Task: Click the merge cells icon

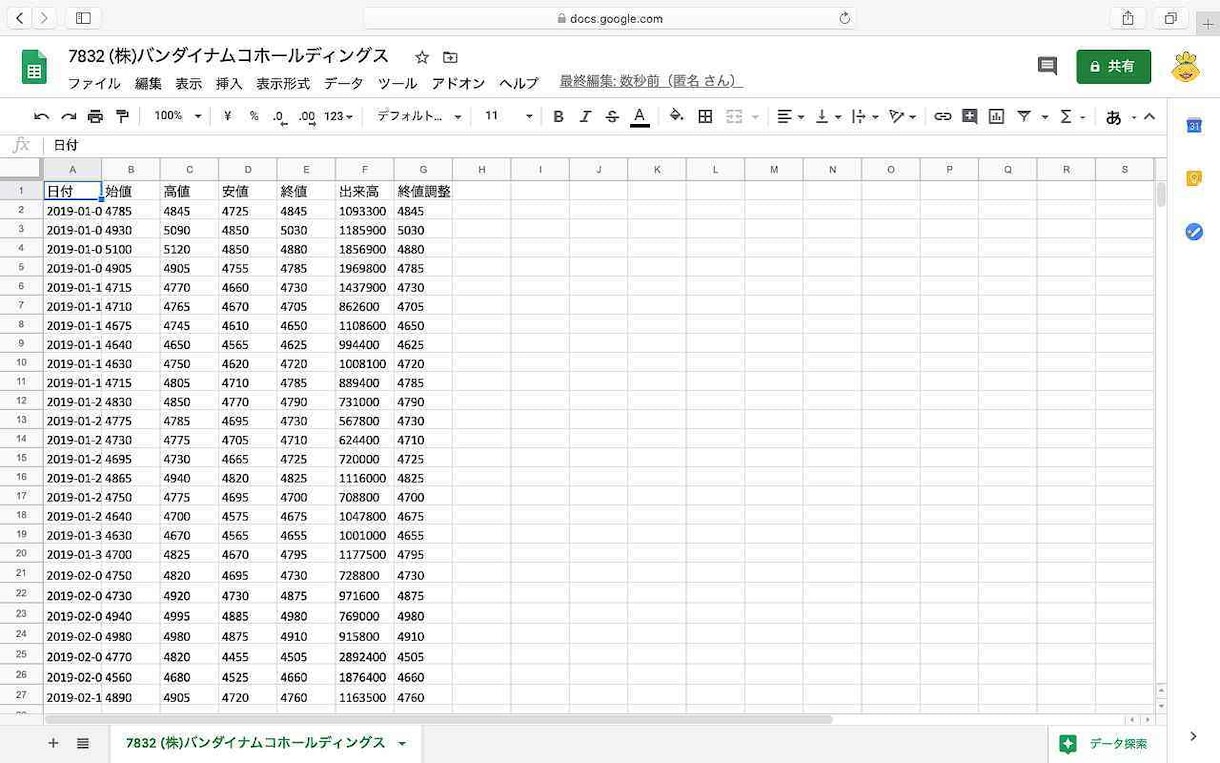Action: [734, 117]
